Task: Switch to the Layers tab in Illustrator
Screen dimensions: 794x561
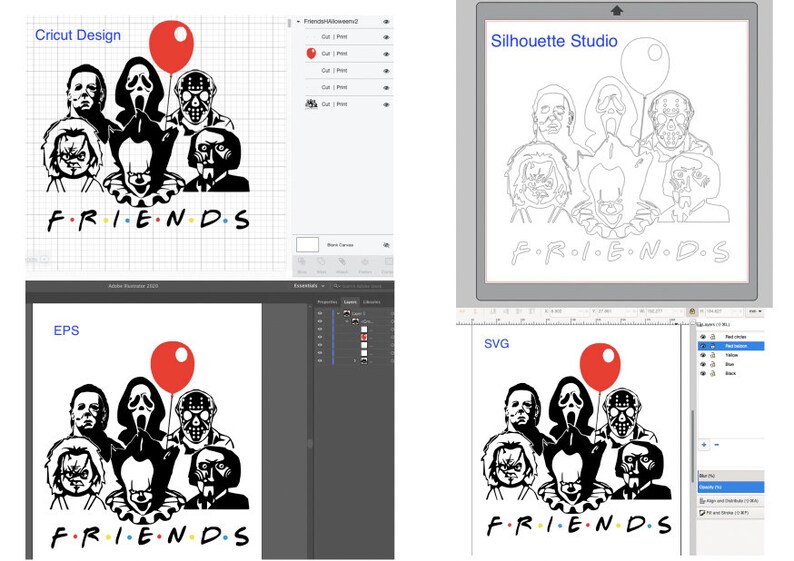Action: [350, 302]
